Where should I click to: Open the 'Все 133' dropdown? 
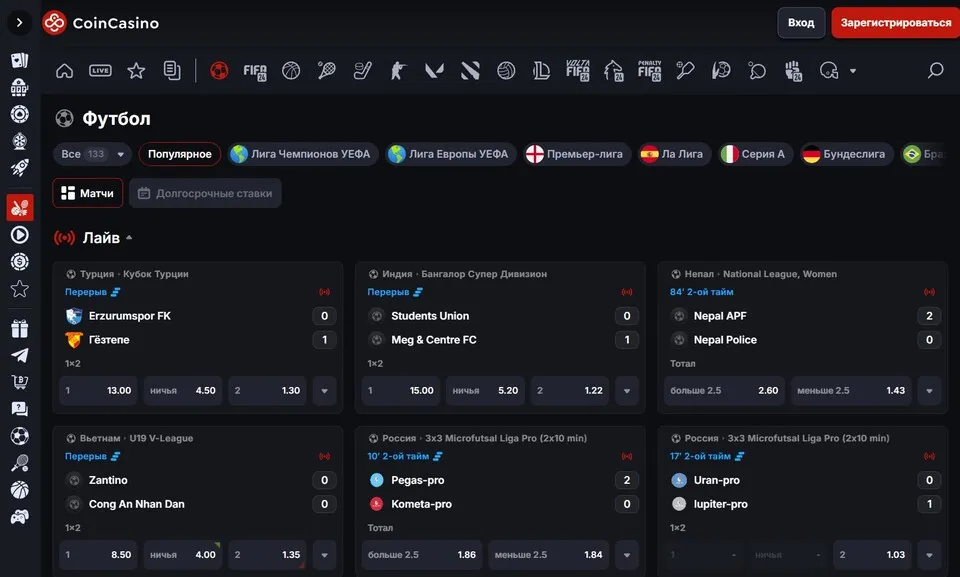(x=94, y=154)
